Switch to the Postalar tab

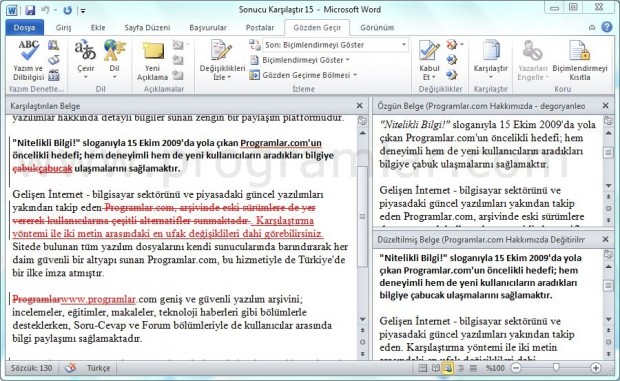[260, 28]
